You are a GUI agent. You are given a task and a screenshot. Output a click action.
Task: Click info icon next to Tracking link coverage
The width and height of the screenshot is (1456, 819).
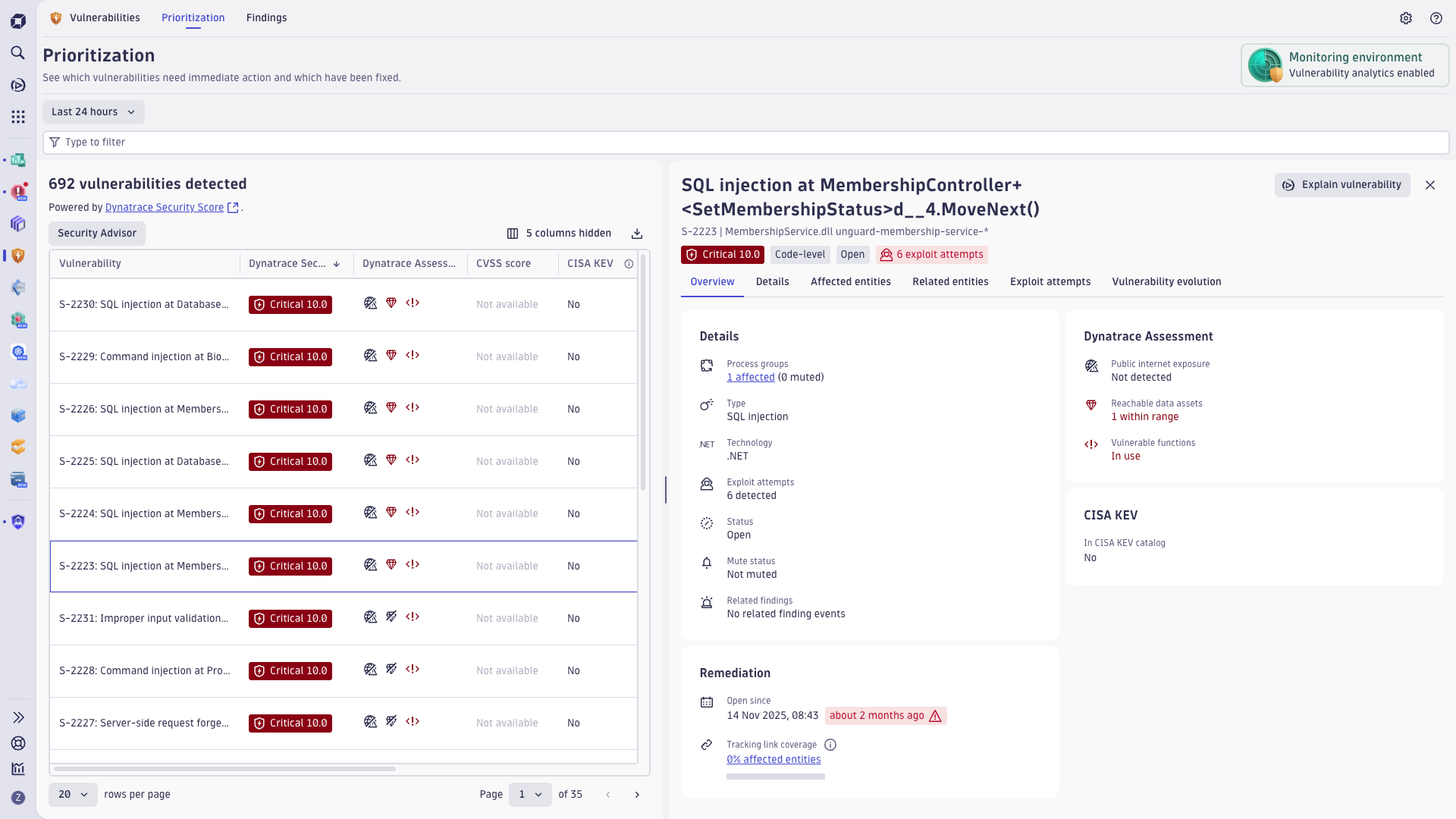tap(830, 745)
